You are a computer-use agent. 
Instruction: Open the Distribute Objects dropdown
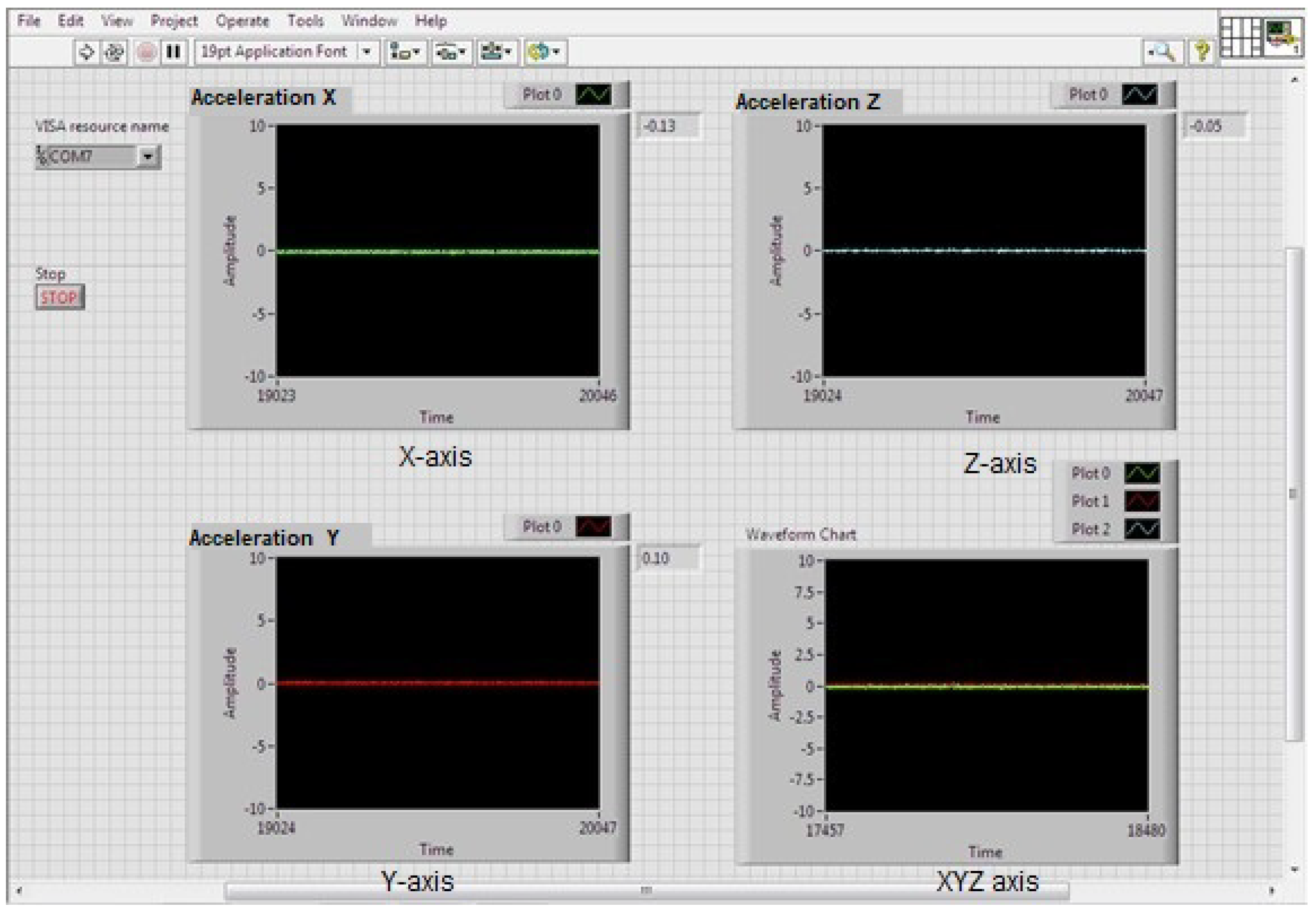(451, 53)
